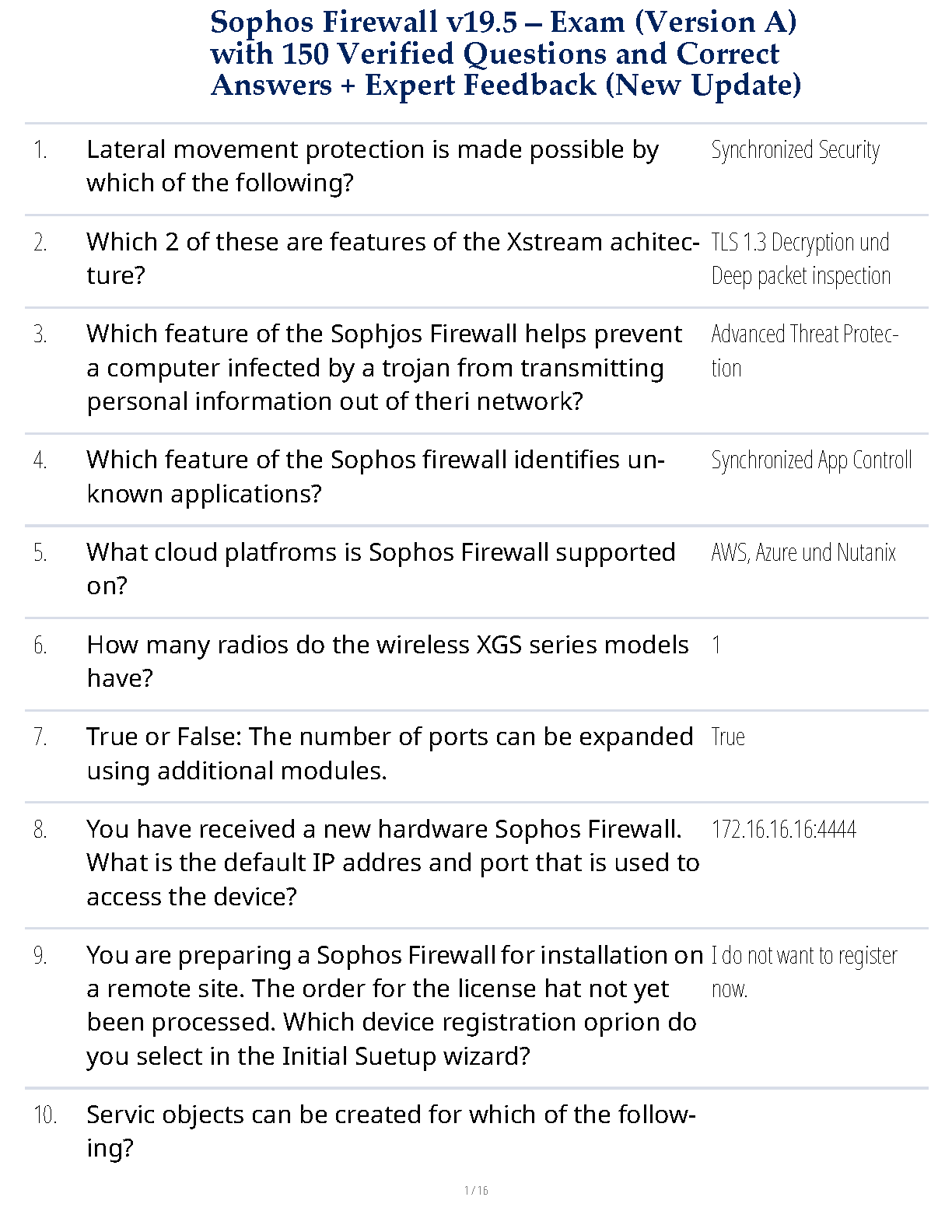Click question 8 about default IP address
The height and width of the screenshot is (1232, 952).
click(393, 863)
